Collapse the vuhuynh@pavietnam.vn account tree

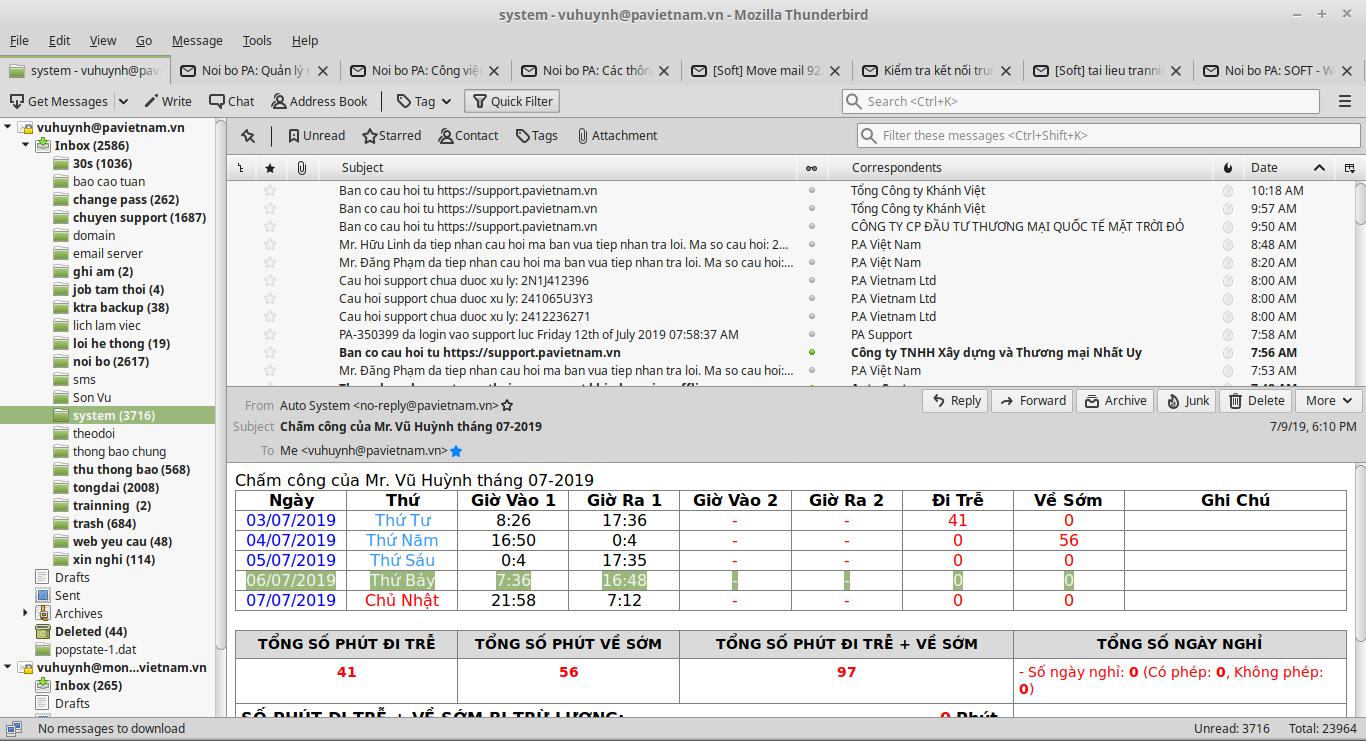(x=8, y=128)
